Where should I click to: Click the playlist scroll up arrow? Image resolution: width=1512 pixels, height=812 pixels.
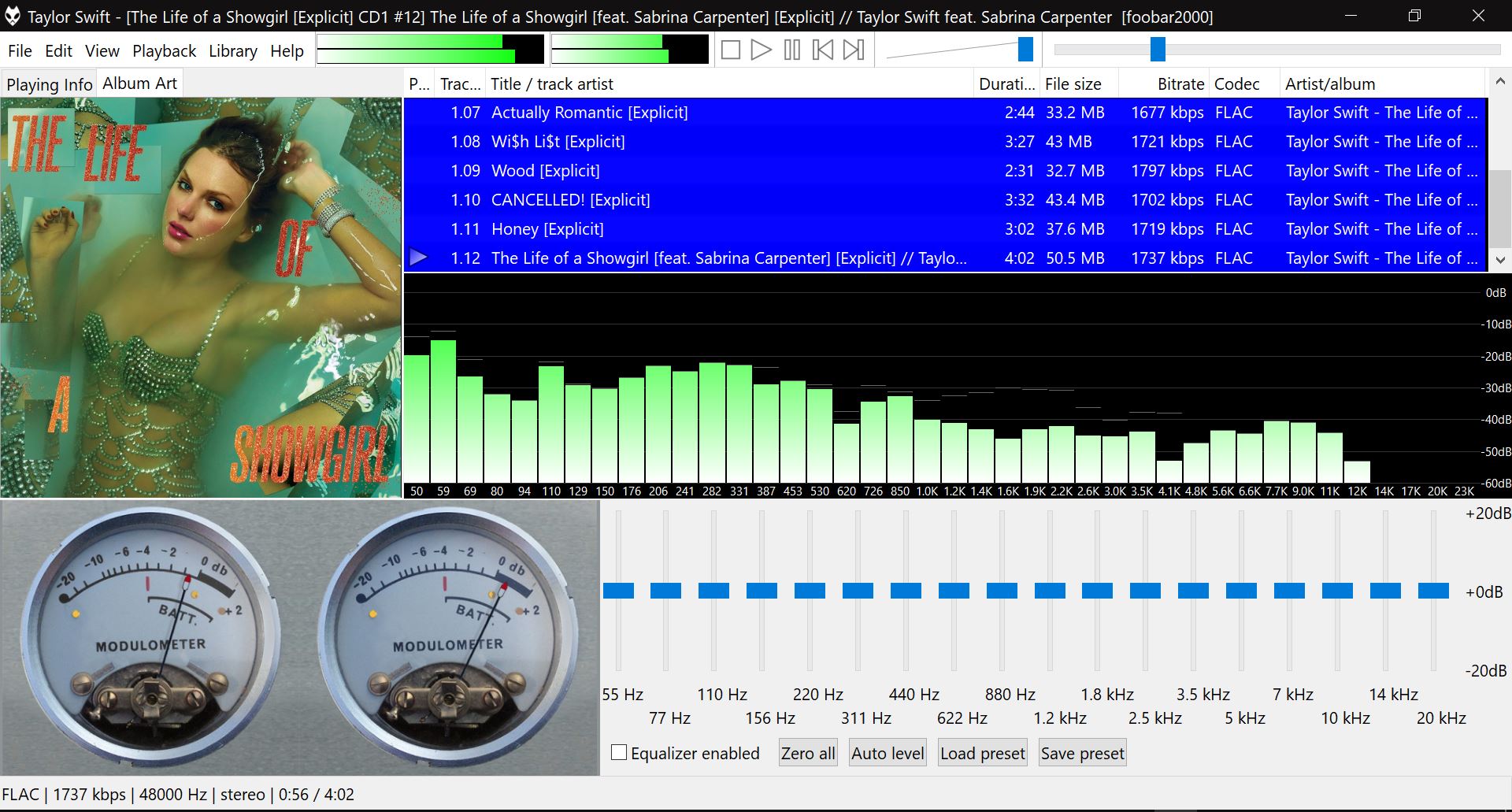(x=1500, y=81)
